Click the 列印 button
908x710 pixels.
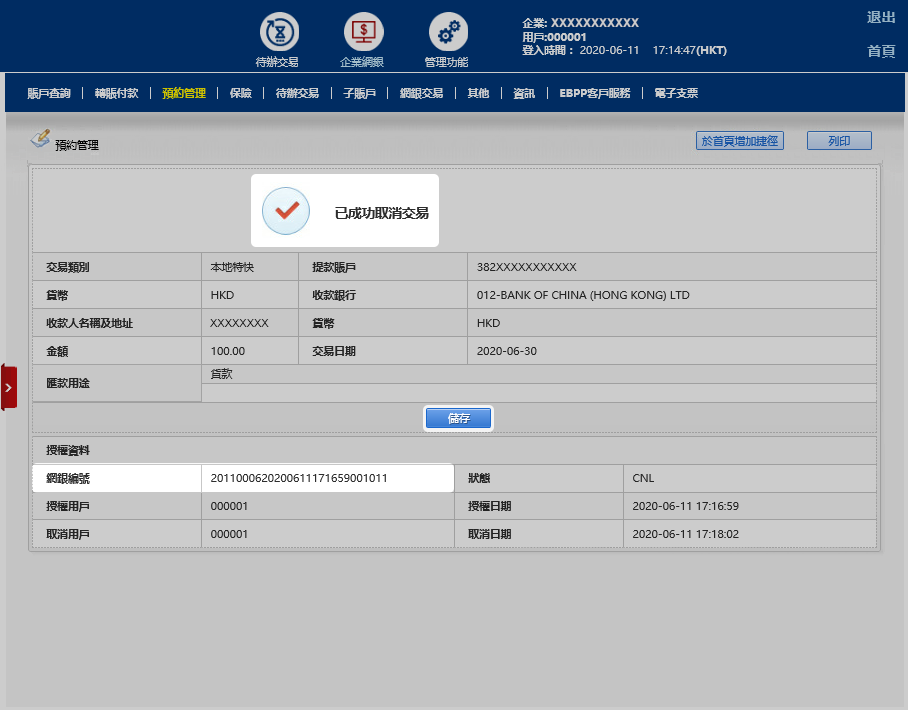tap(839, 141)
